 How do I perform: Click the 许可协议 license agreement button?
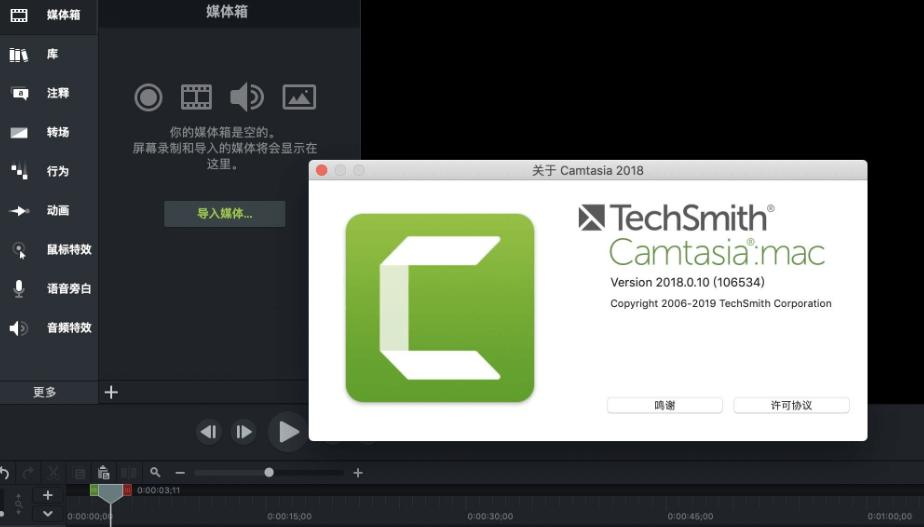coord(791,405)
